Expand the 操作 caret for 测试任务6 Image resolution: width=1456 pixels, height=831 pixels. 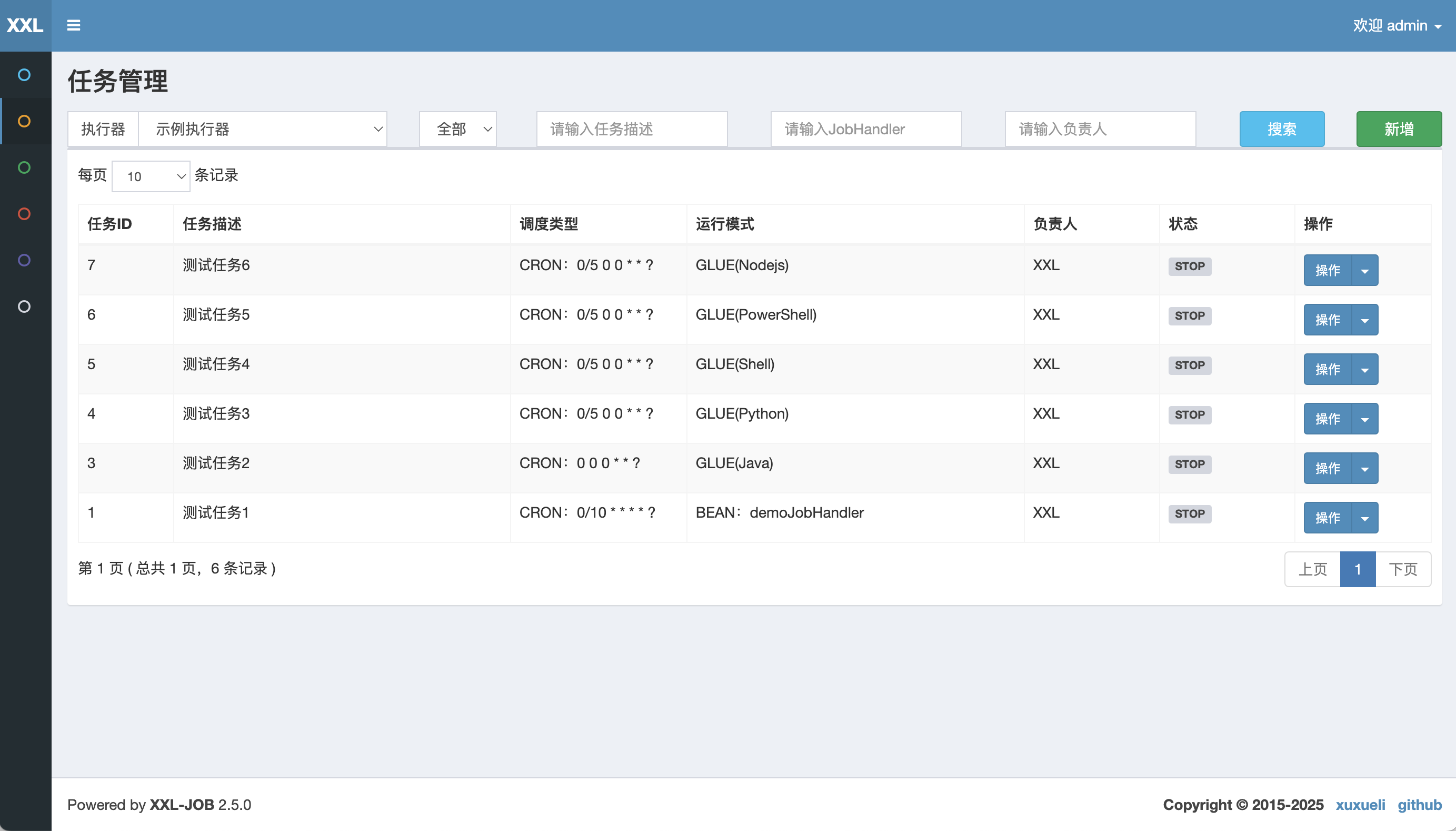click(x=1364, y=271)
